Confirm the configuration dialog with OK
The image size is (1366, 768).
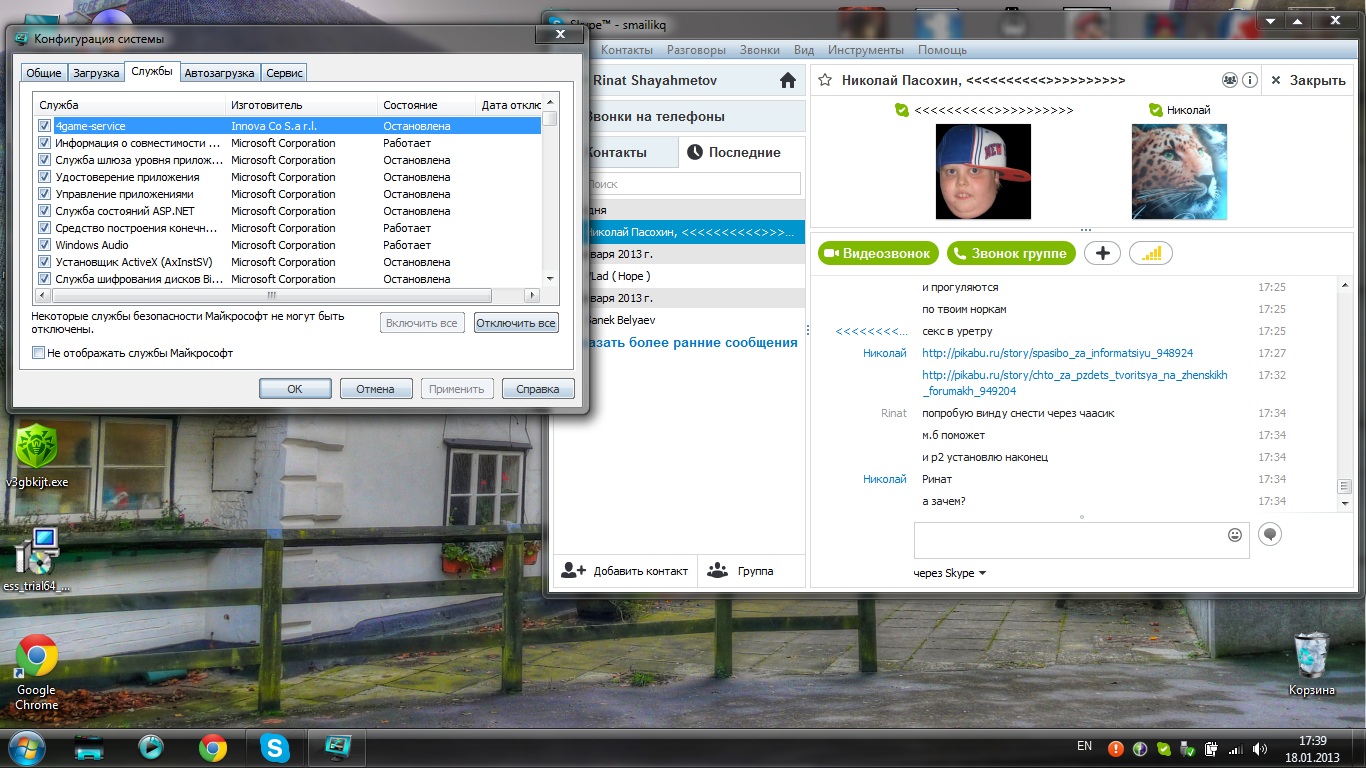(x=295, y=389)
